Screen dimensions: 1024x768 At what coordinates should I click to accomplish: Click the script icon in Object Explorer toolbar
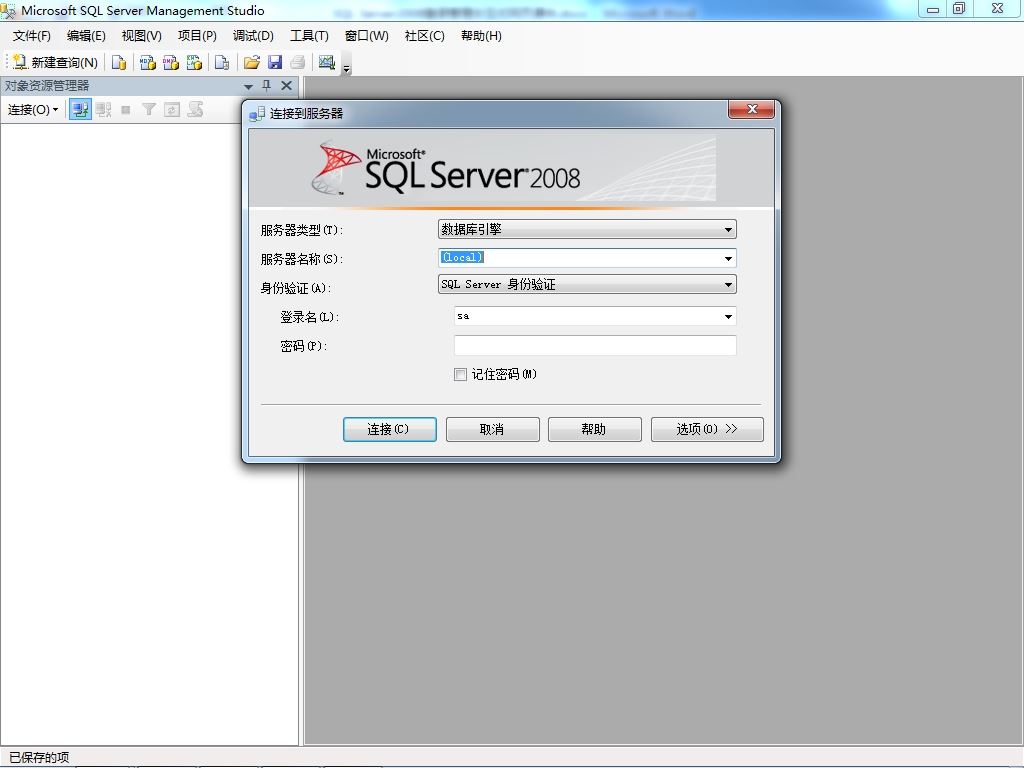tap(195, 109)
